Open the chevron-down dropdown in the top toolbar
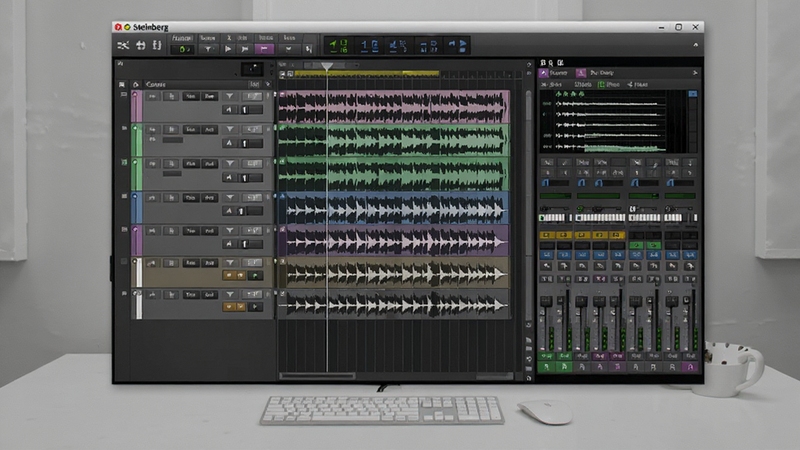This screenshot has height=450, width=800. [x=288, y=49]
